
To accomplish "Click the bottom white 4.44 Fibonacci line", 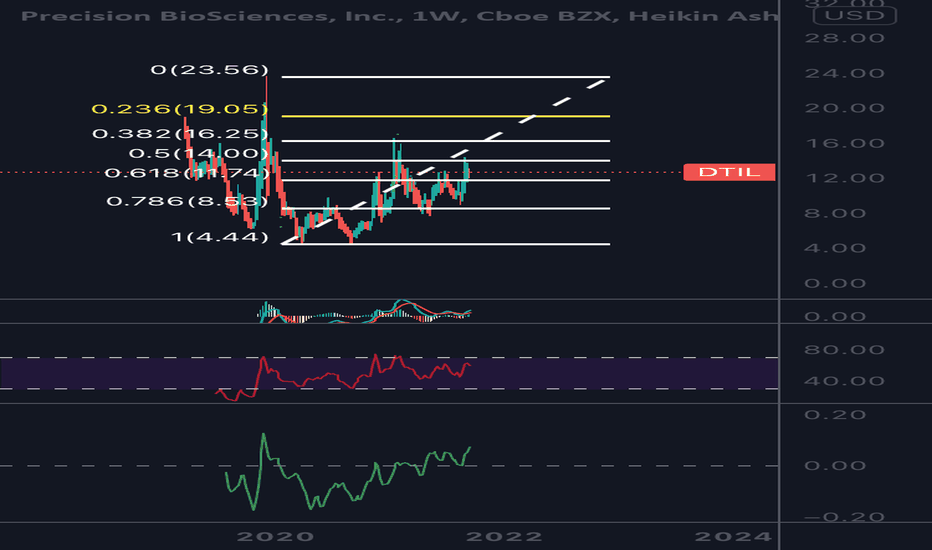I will [x=446, y=244].
